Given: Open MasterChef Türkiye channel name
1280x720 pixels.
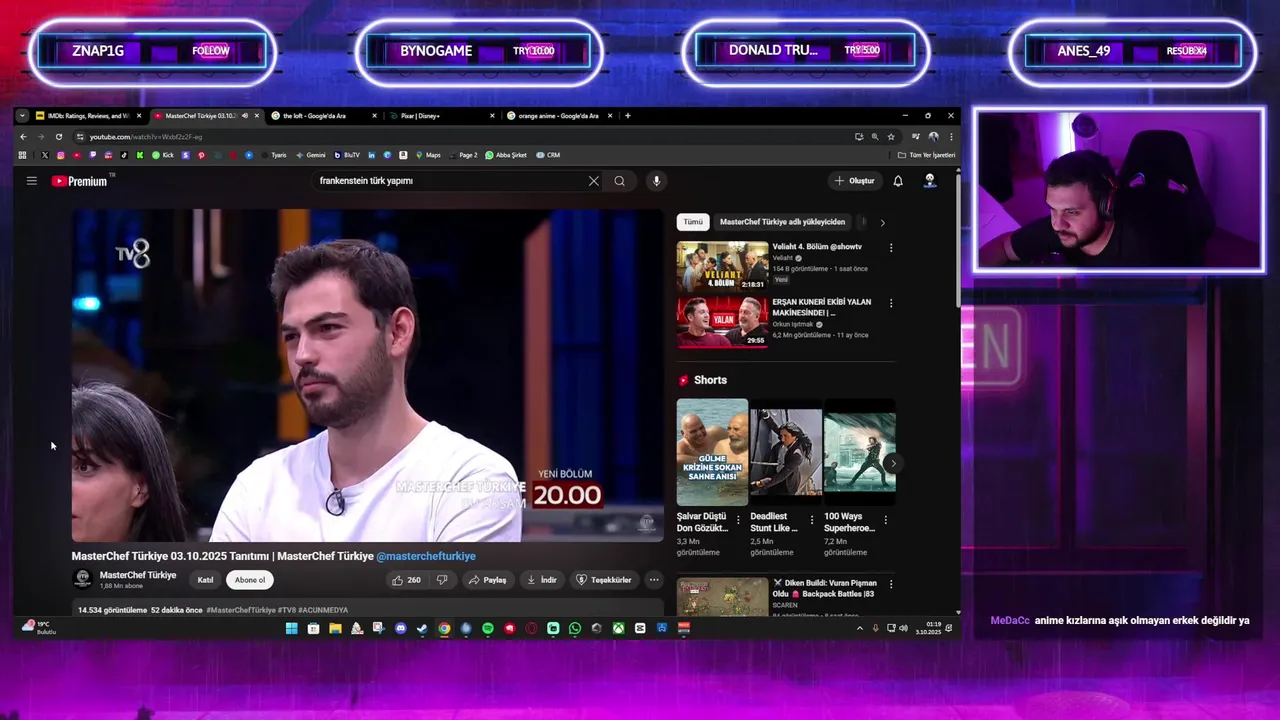Looking at the screenshot, I should click(x=138, y=575).
